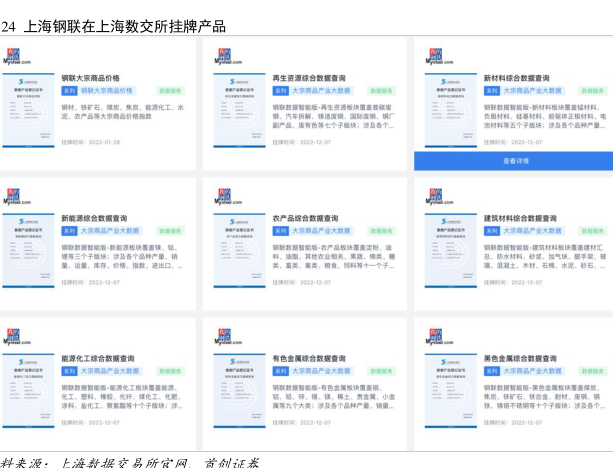Click 挂牌时间 date on 再生资源综合数据查询 card
Screen dimensions: 613x468
click(301, 142)
